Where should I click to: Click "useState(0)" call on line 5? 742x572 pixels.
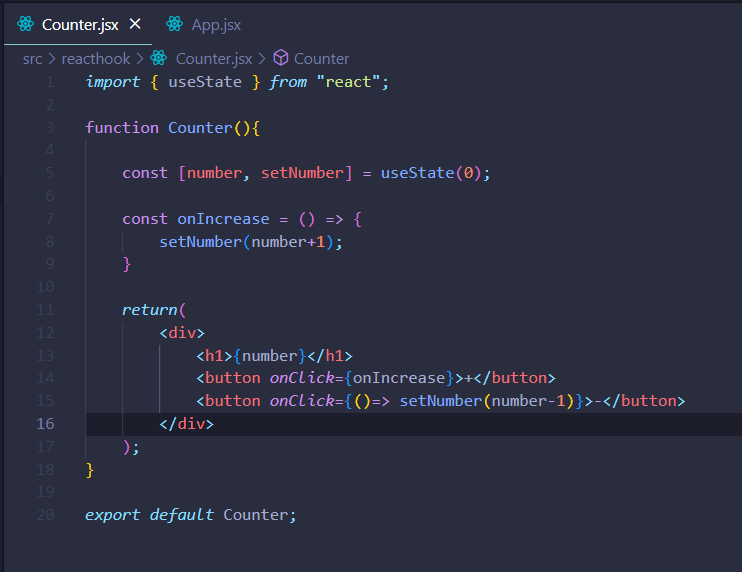pyautogui.click(x=431, y=173)
